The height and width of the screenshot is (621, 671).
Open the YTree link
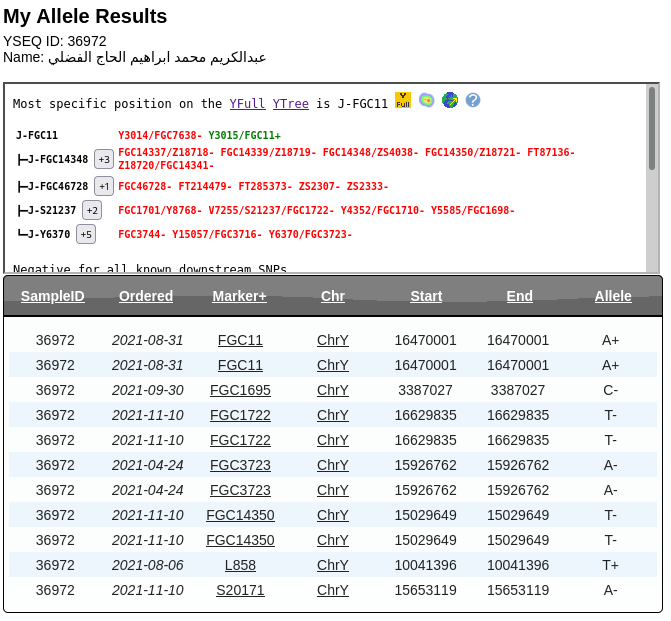click(293, 104)
